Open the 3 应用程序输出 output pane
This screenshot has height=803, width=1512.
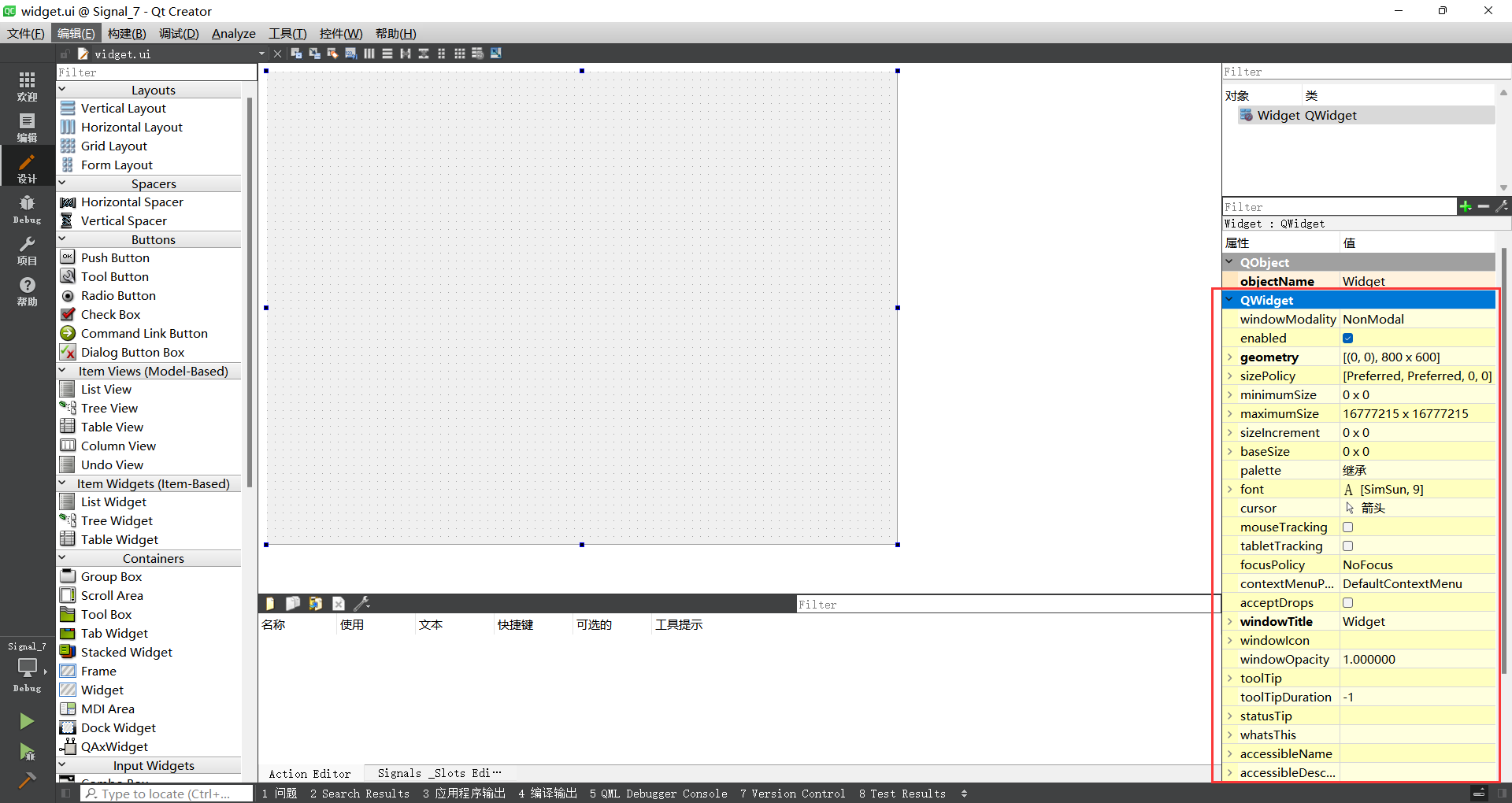pos(463,794)
